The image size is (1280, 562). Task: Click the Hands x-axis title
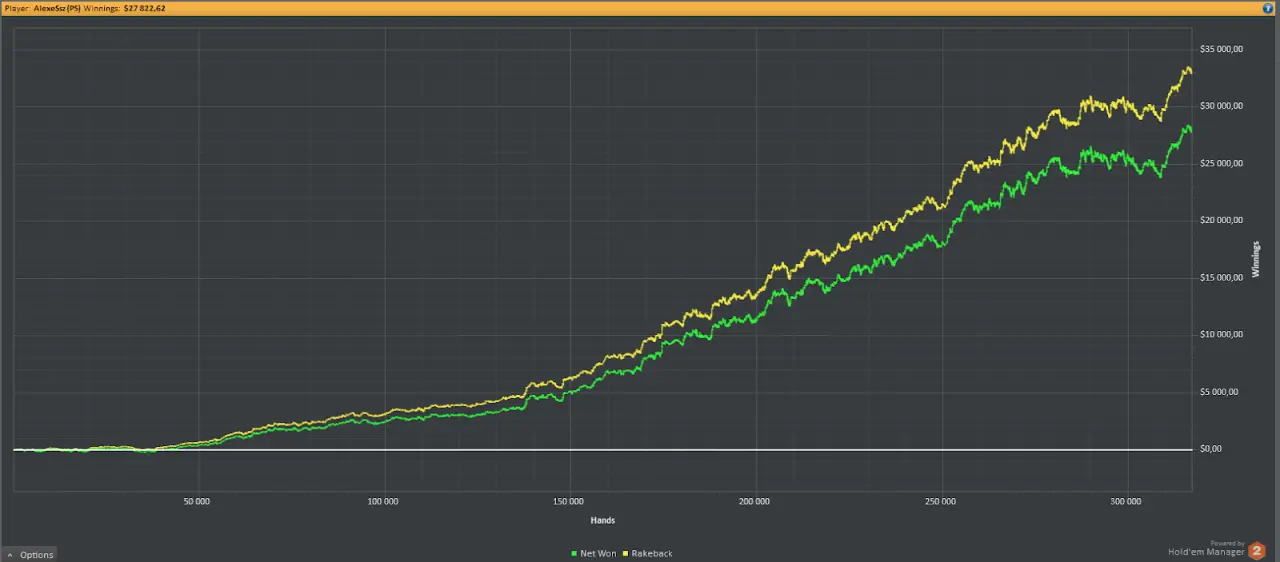coord(602,520)
